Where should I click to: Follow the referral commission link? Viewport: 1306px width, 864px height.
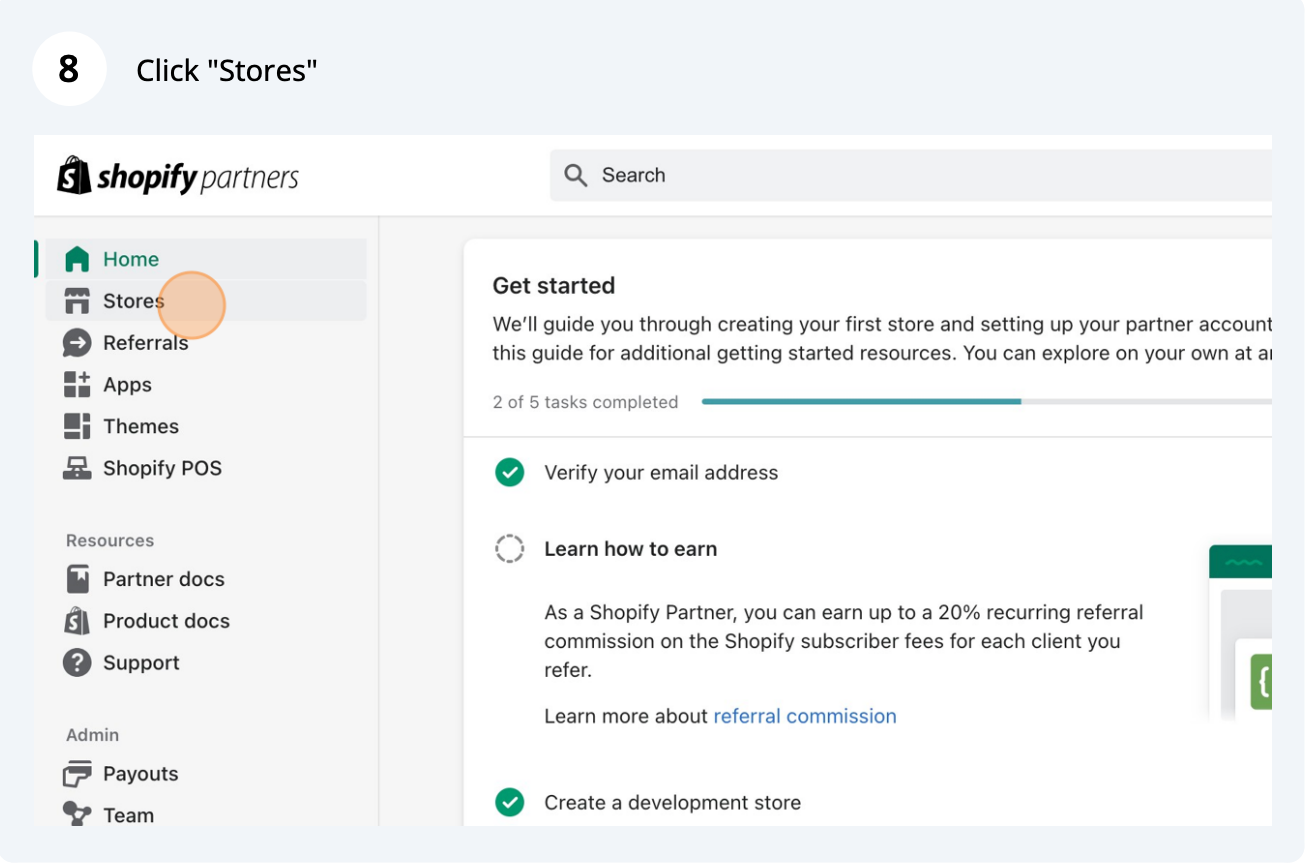805,717
